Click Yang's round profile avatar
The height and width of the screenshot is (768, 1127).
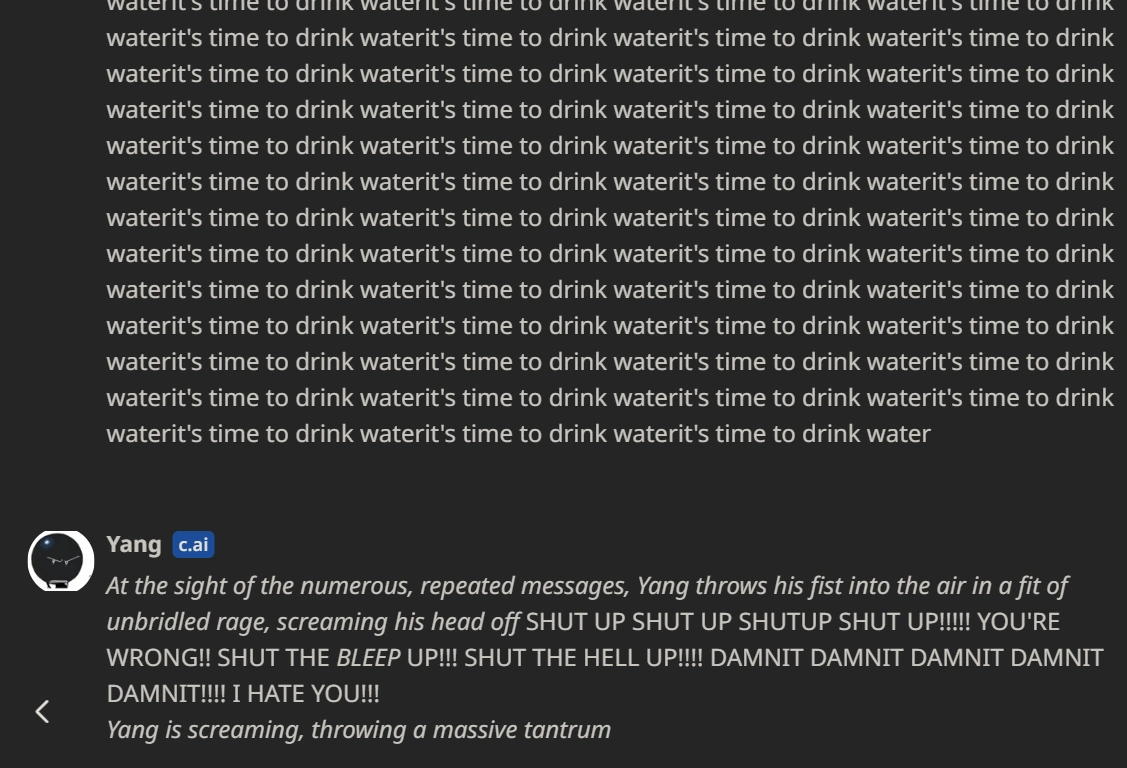[x=60, y=560]
